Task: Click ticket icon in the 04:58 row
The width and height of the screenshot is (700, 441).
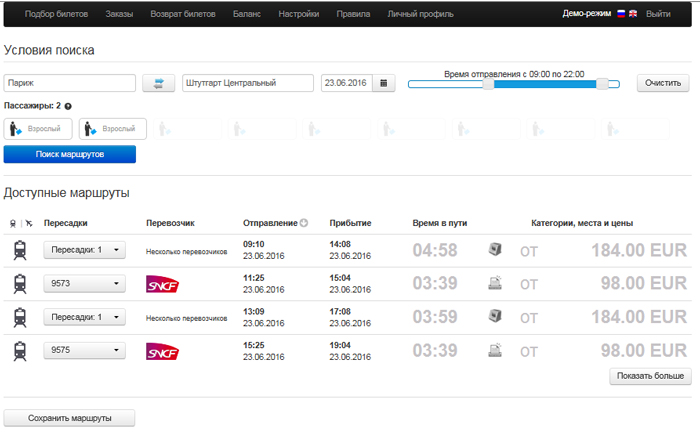Action: (495, 249)
